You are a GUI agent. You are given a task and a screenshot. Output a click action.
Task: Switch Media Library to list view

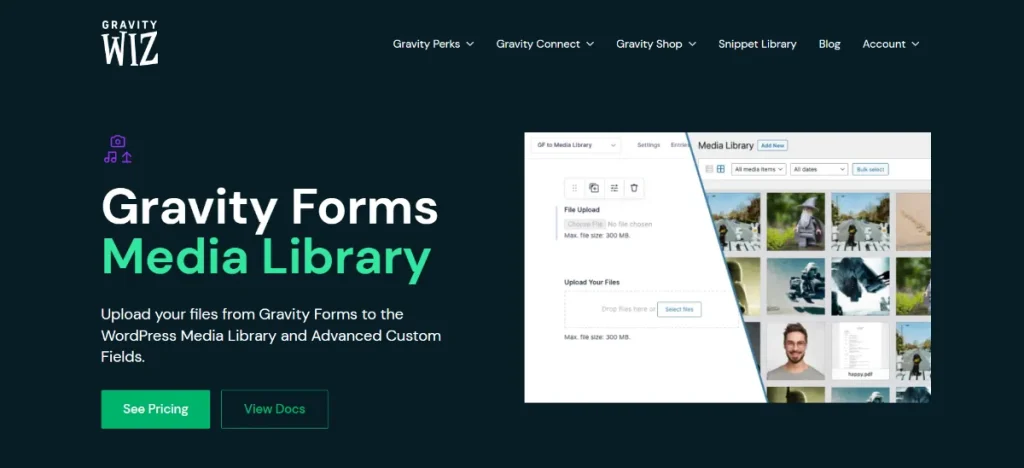pyautogui.click(x=709, y=169)
